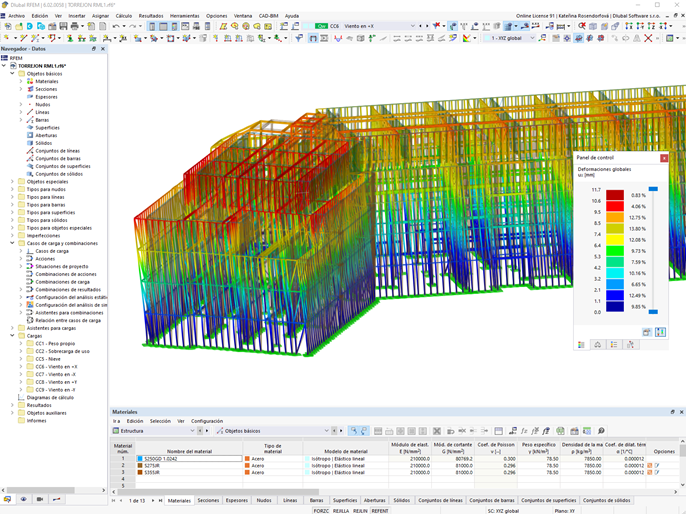The height and width of the screenshot is (514, 686).
Task: Click the previous load case arrow
Action: [421, 26]
